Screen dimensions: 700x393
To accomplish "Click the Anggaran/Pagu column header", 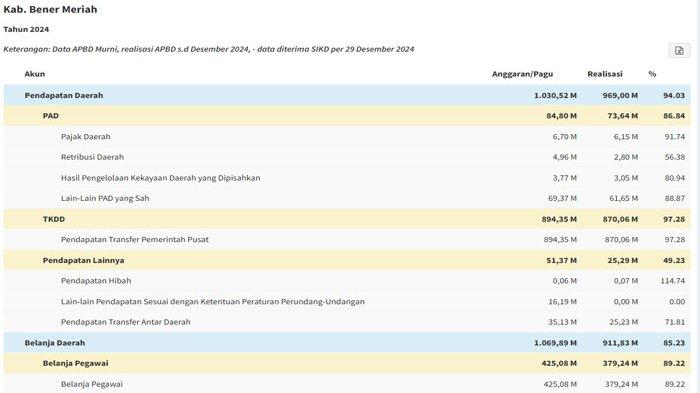I will coord(522,74).
